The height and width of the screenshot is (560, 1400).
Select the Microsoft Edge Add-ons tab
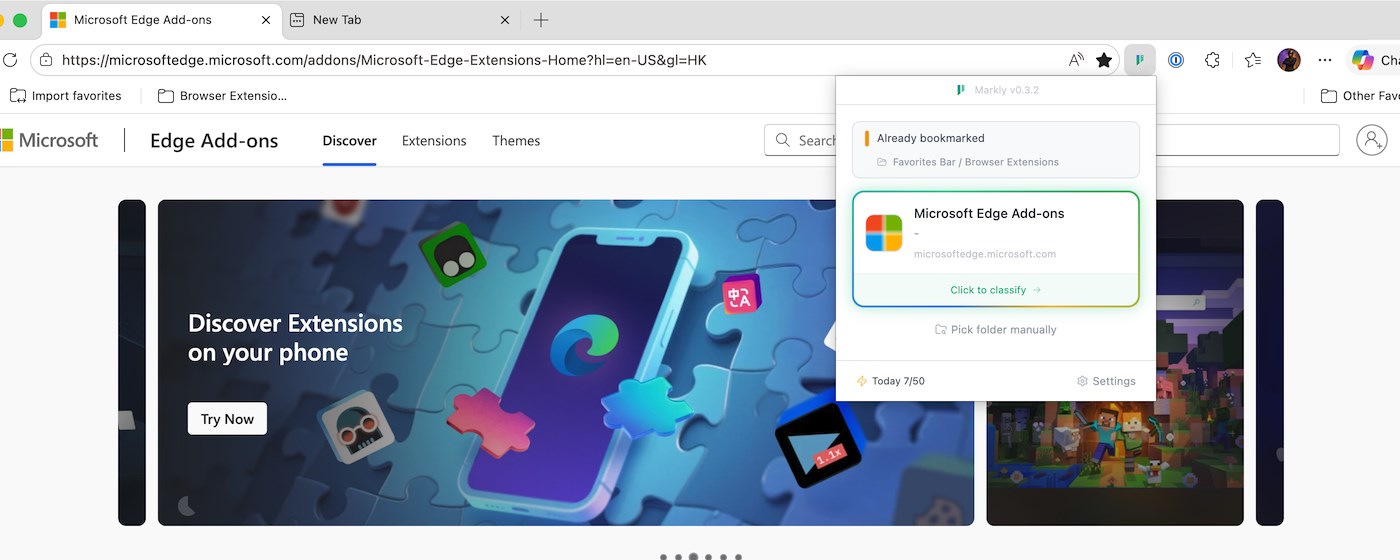pyautogui.click(x=162, y=20)
